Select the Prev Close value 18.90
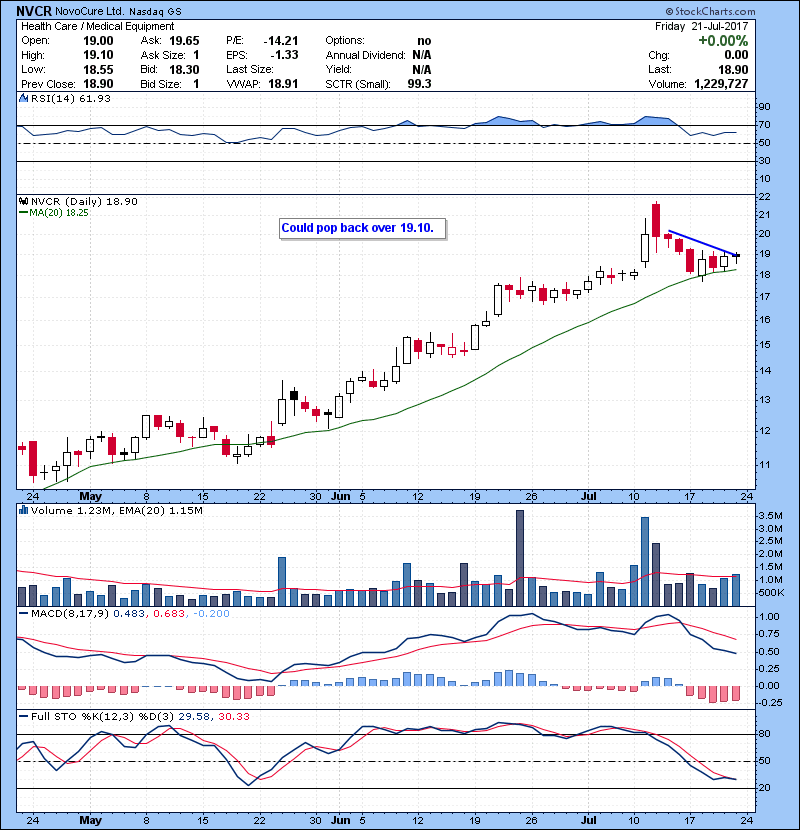Viewport: 800px width, 830px height. [98, 84]
